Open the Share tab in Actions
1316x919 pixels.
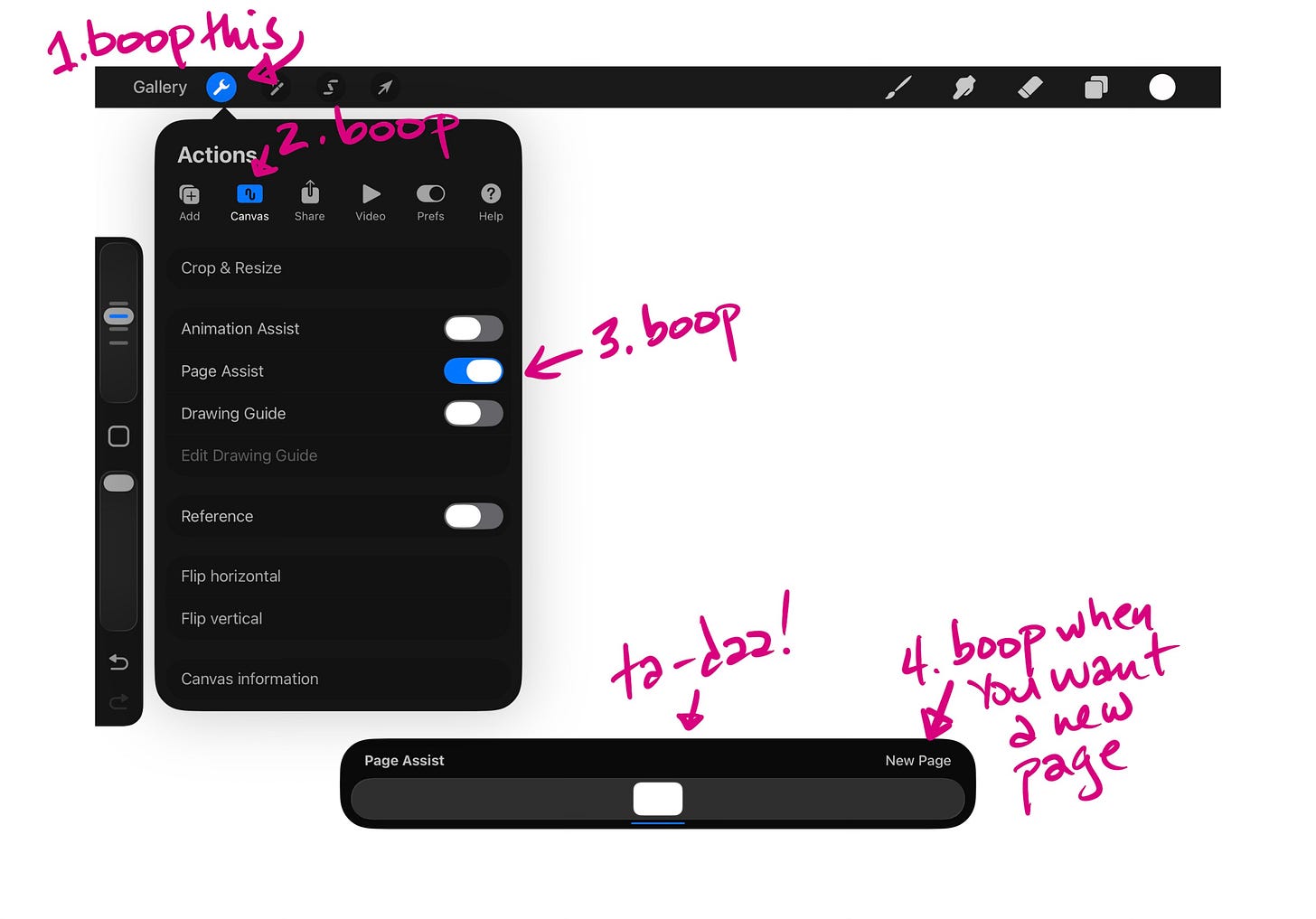coord(310,202)
